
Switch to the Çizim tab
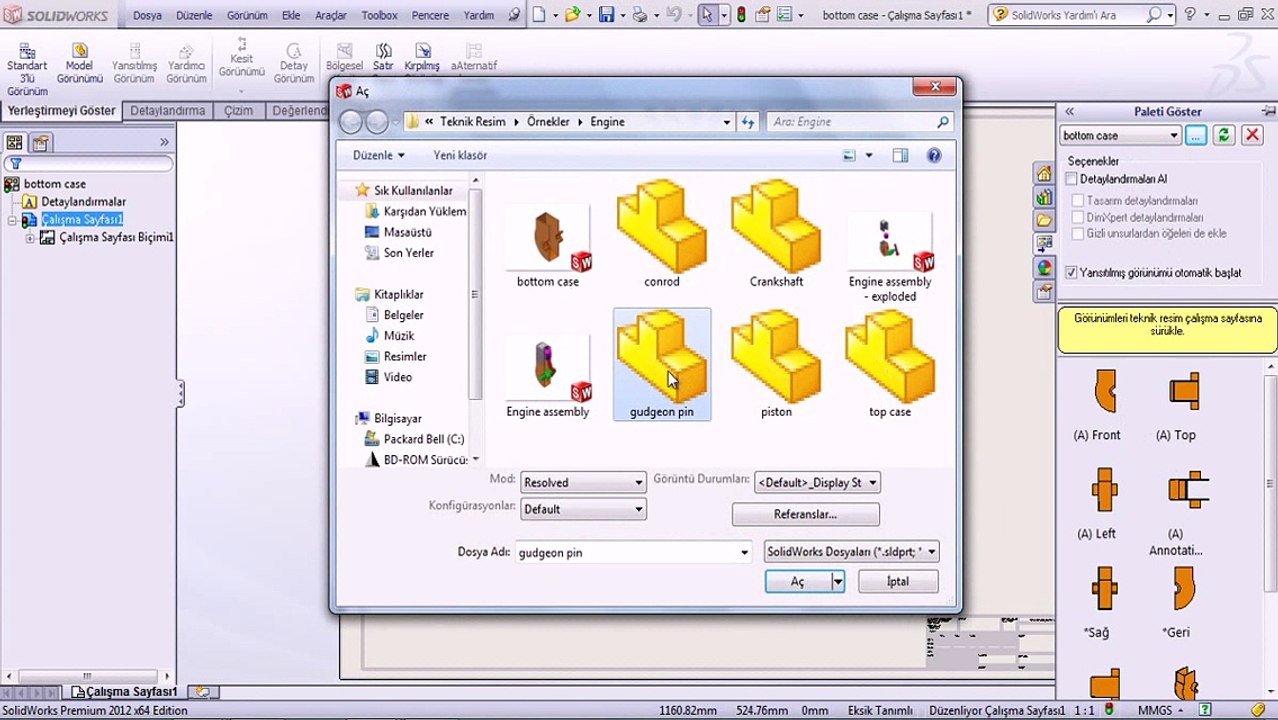[x=238, y=110]
